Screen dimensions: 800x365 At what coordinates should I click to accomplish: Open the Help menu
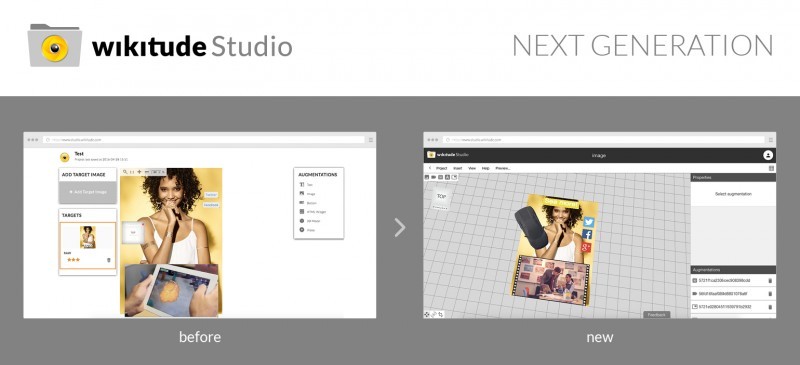coord(486,168)
